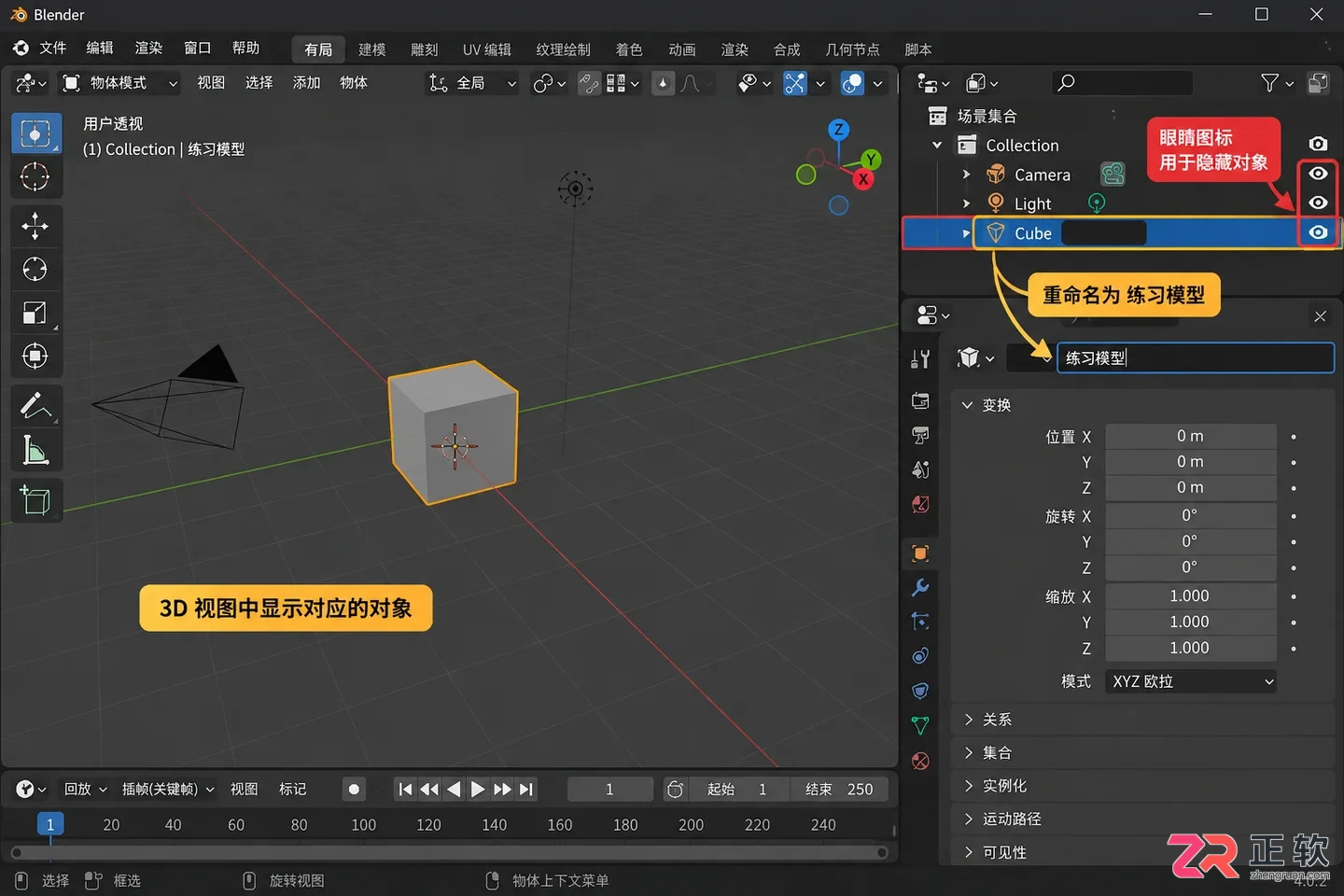Open the 窗口 menu
Screen dimensions: 1344x896
click(197, 48)
